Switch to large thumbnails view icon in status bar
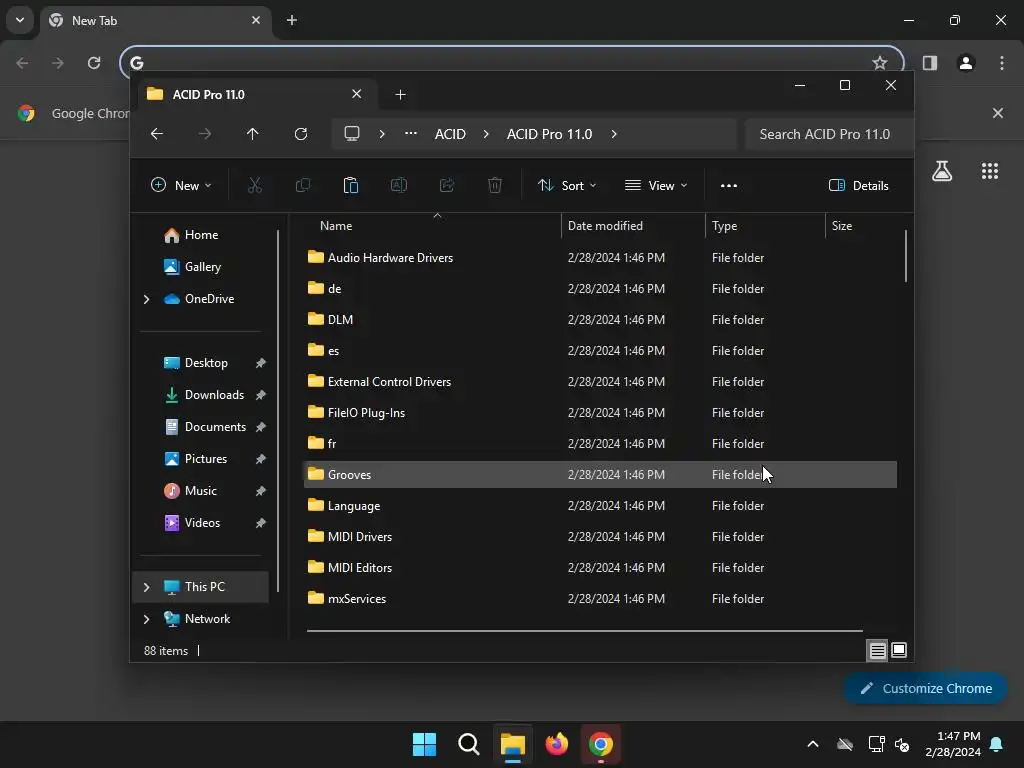The image size is (1024, 768). pos(899,650)
